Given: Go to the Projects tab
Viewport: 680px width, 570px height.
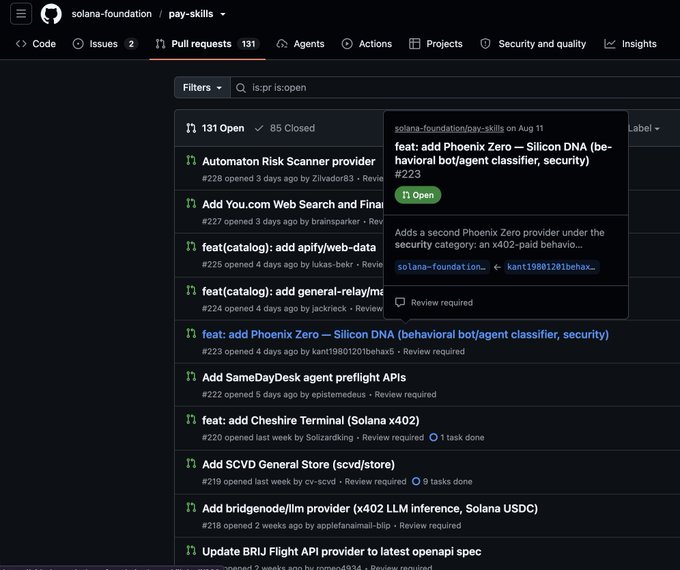Looking at the screenshot, I should [436, 44].
